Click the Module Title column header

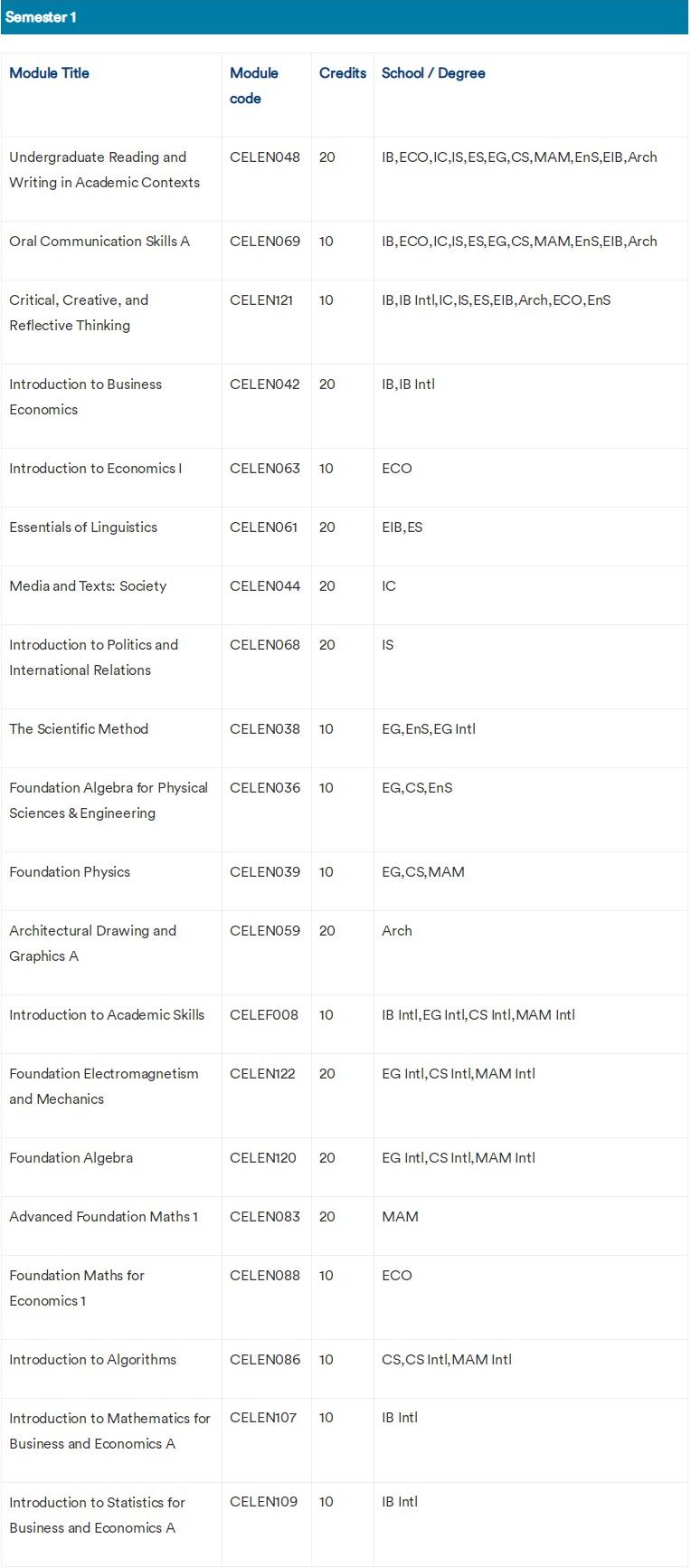[49, 73]
